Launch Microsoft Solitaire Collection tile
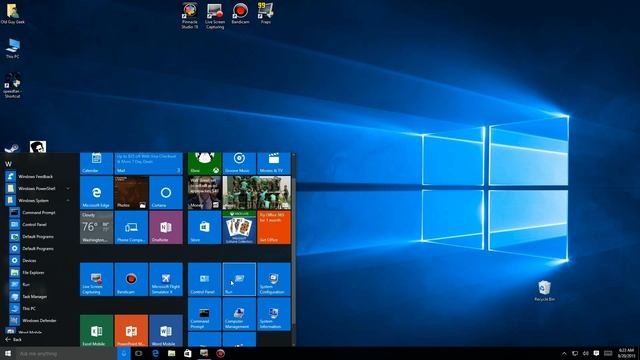Viewport: 640px width, 360px height. pyautogui.click(x=239, y=227)
